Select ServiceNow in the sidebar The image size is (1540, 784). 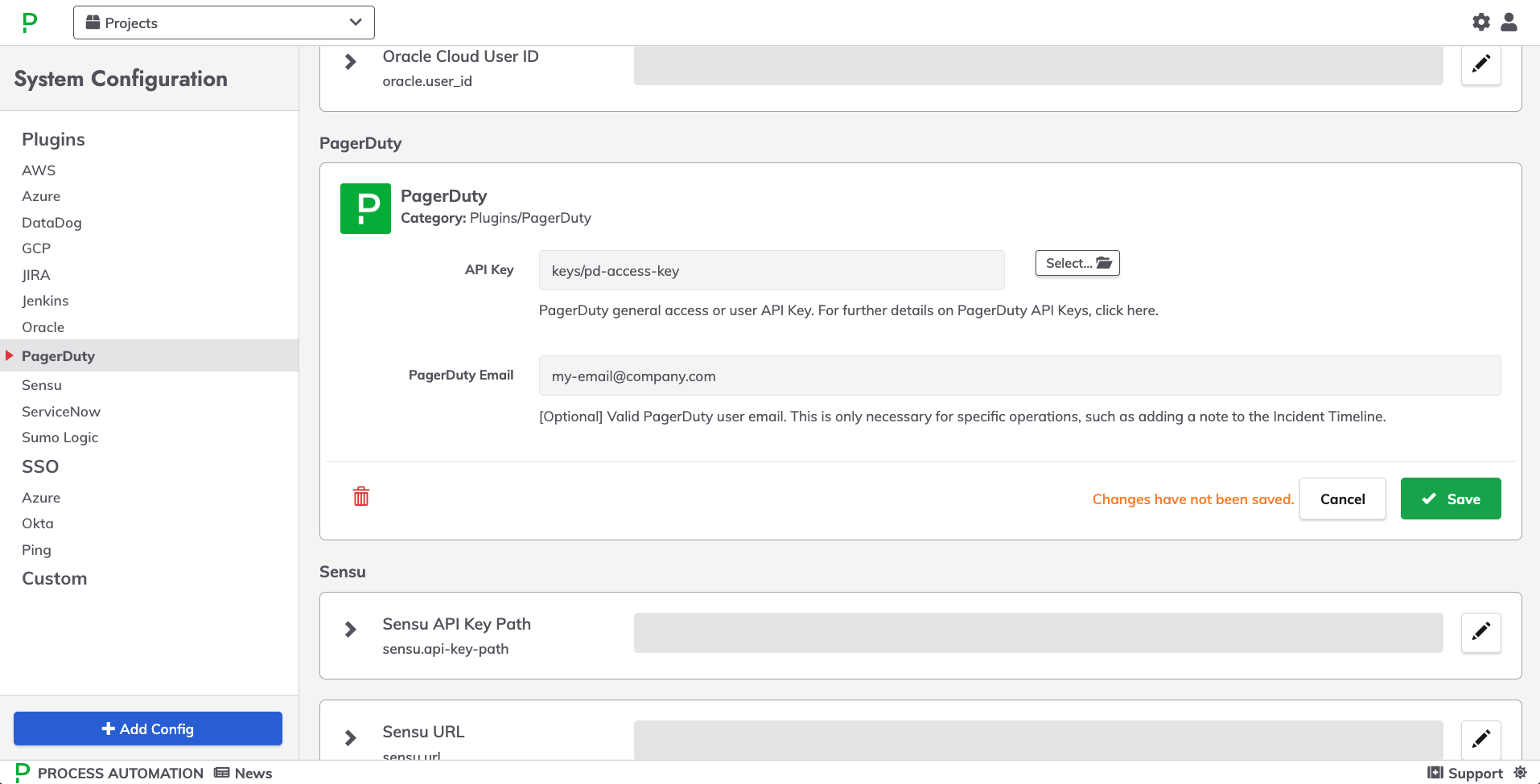point(61,412)
